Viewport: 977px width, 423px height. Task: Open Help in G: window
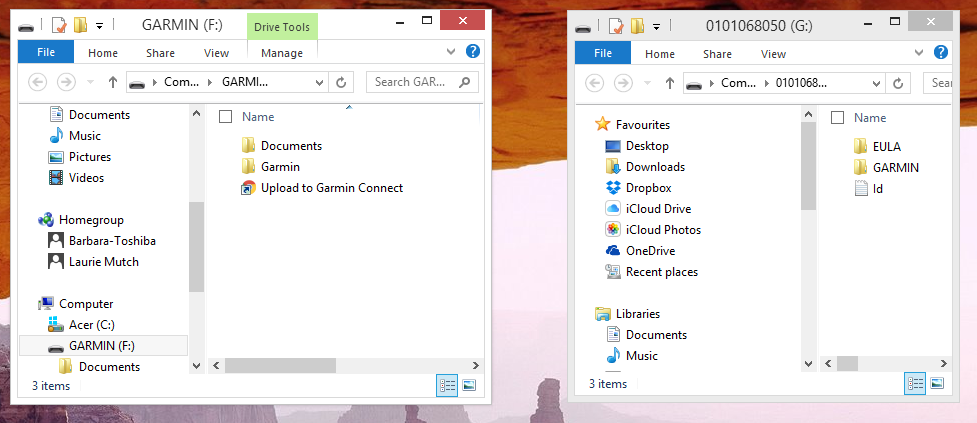(x=943, y=52)
